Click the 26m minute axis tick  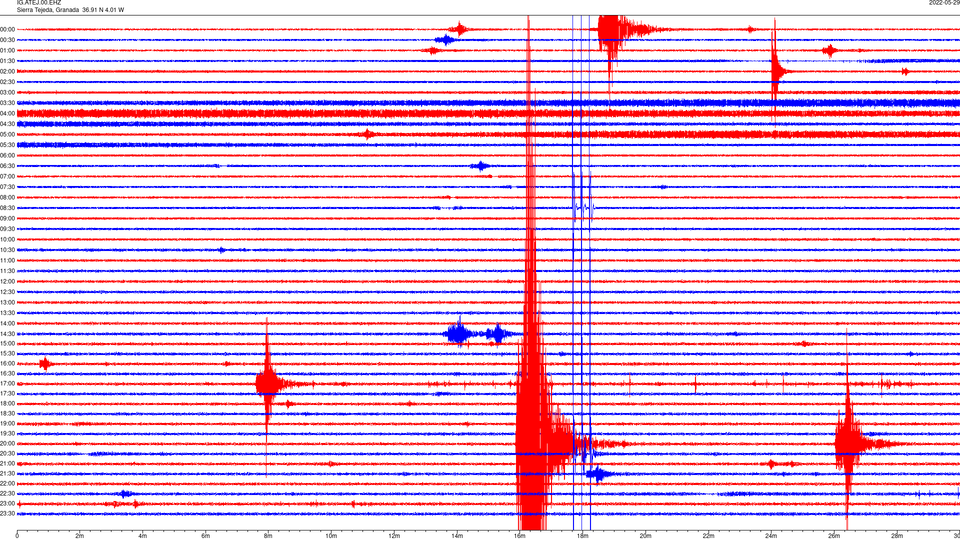click(x=834, y=536)
